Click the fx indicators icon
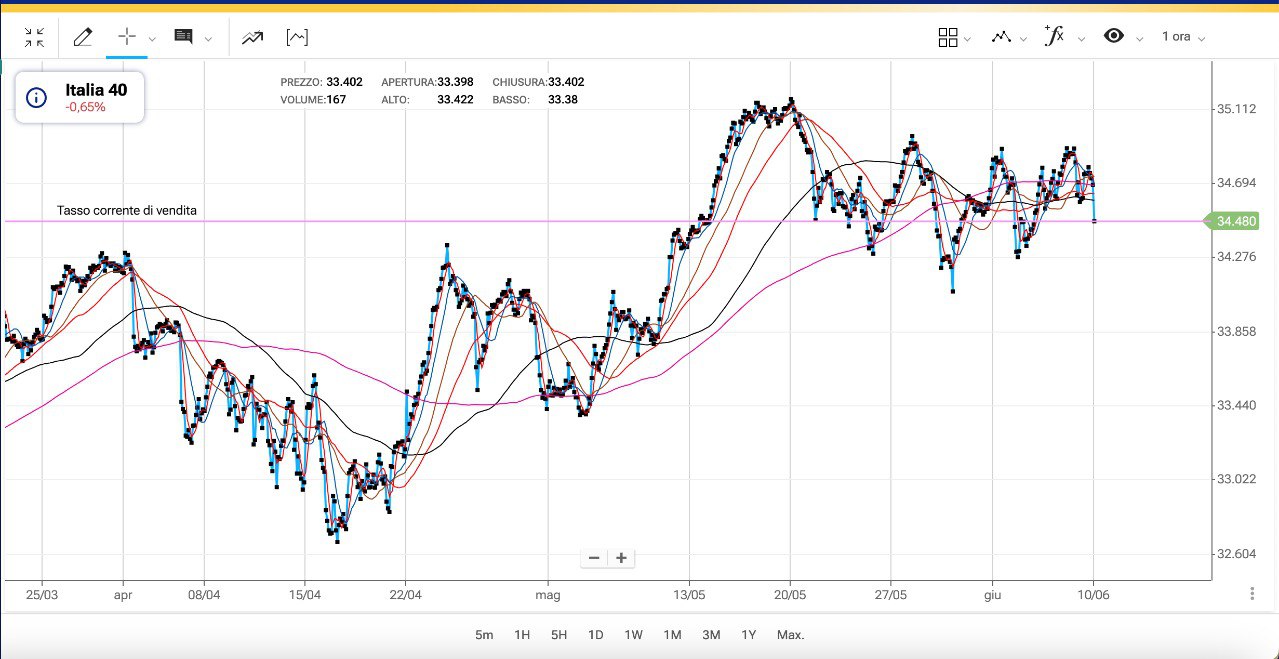 pyautogui.click(x=1054, y=37)
